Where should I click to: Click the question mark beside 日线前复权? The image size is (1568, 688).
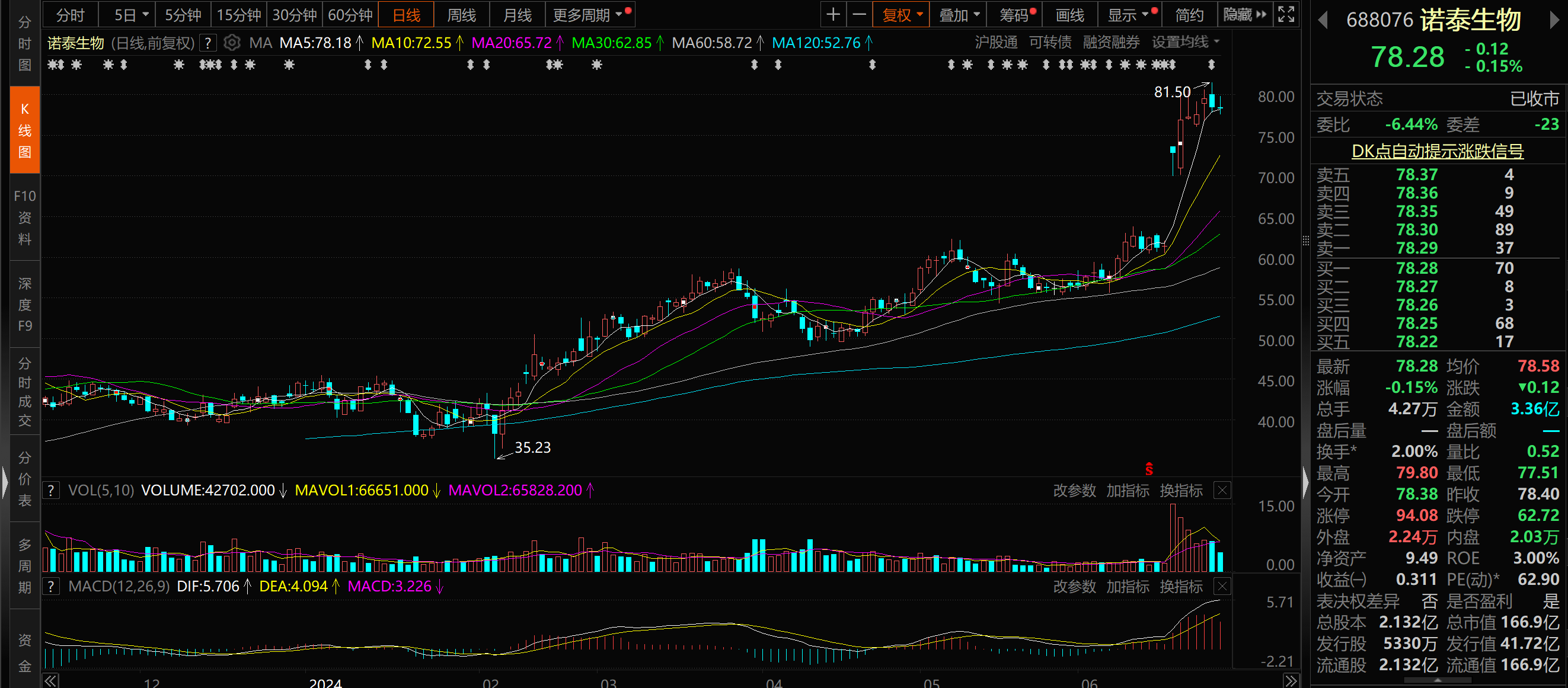coord(208,43)
